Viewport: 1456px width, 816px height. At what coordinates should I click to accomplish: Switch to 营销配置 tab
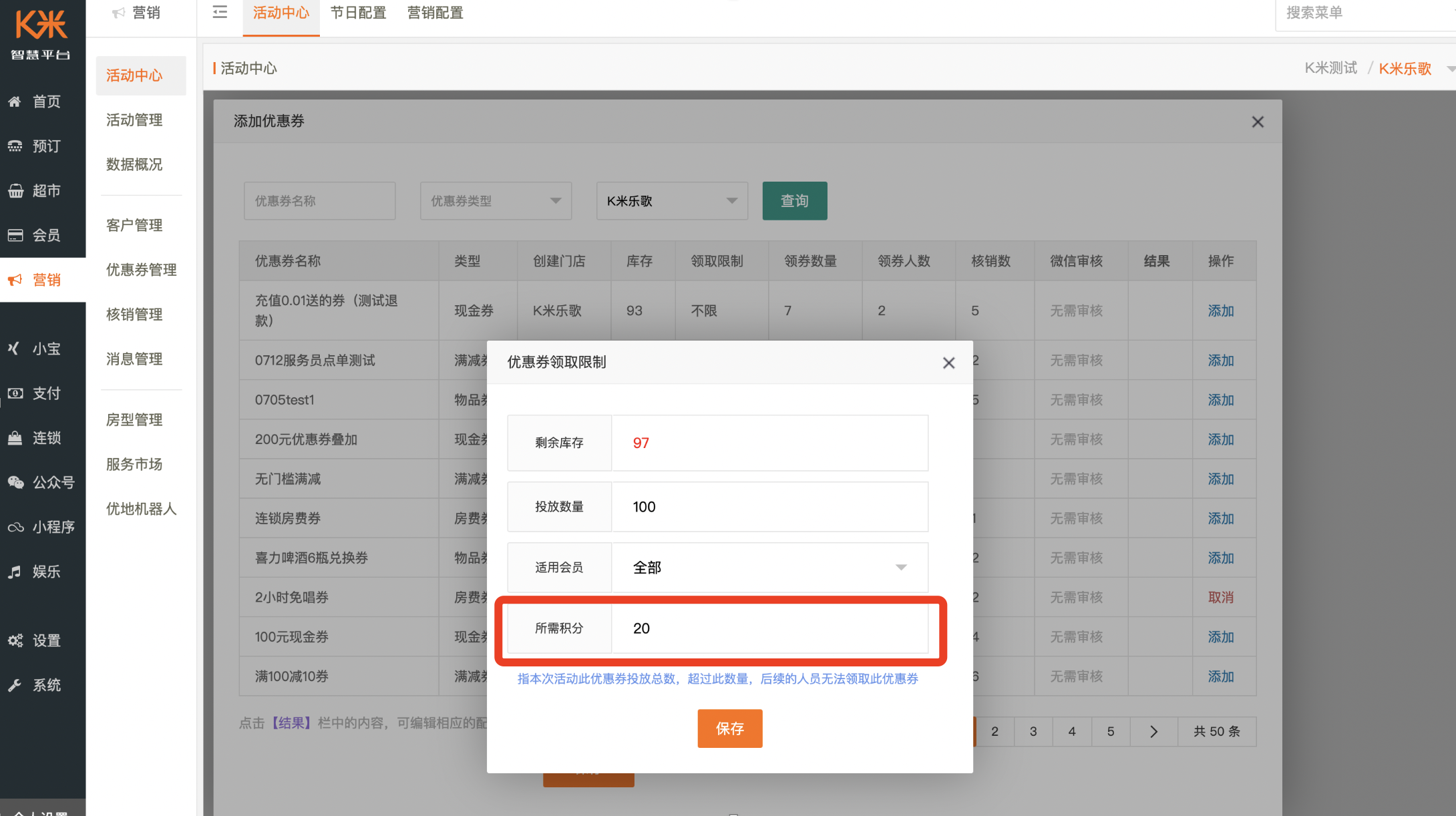(435, 13)
